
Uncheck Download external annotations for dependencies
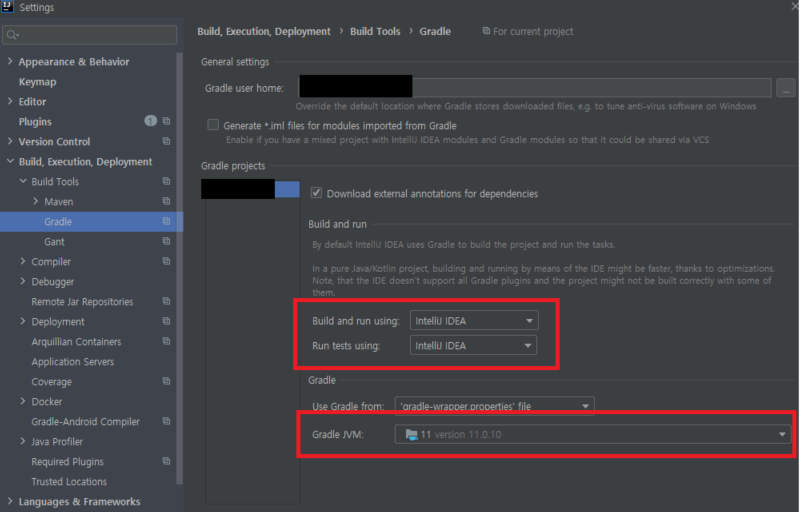coord(316,193)
